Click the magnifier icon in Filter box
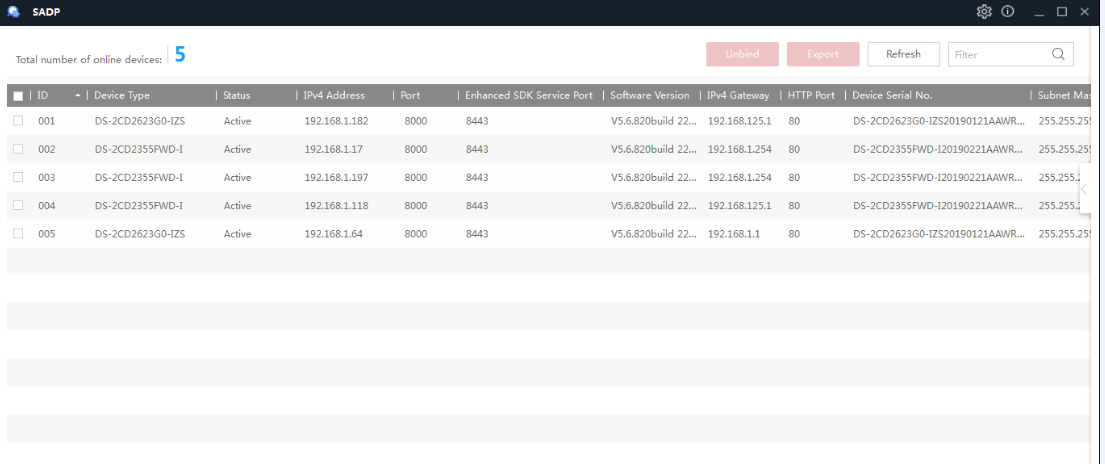This screenshot has width=1105, height=464. pyautogui.click(x=1058, y=54)
